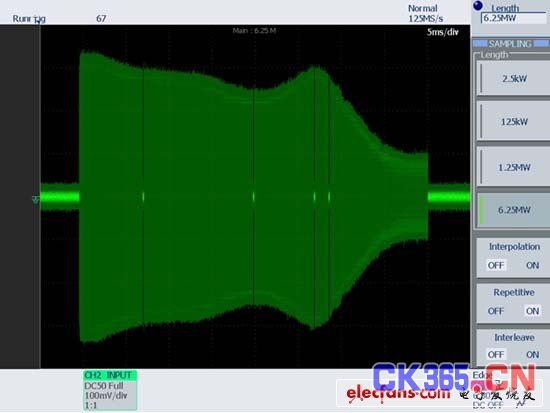Click the Normal 125MS/s acquisition status
The image size is (550, 413).
425,13
